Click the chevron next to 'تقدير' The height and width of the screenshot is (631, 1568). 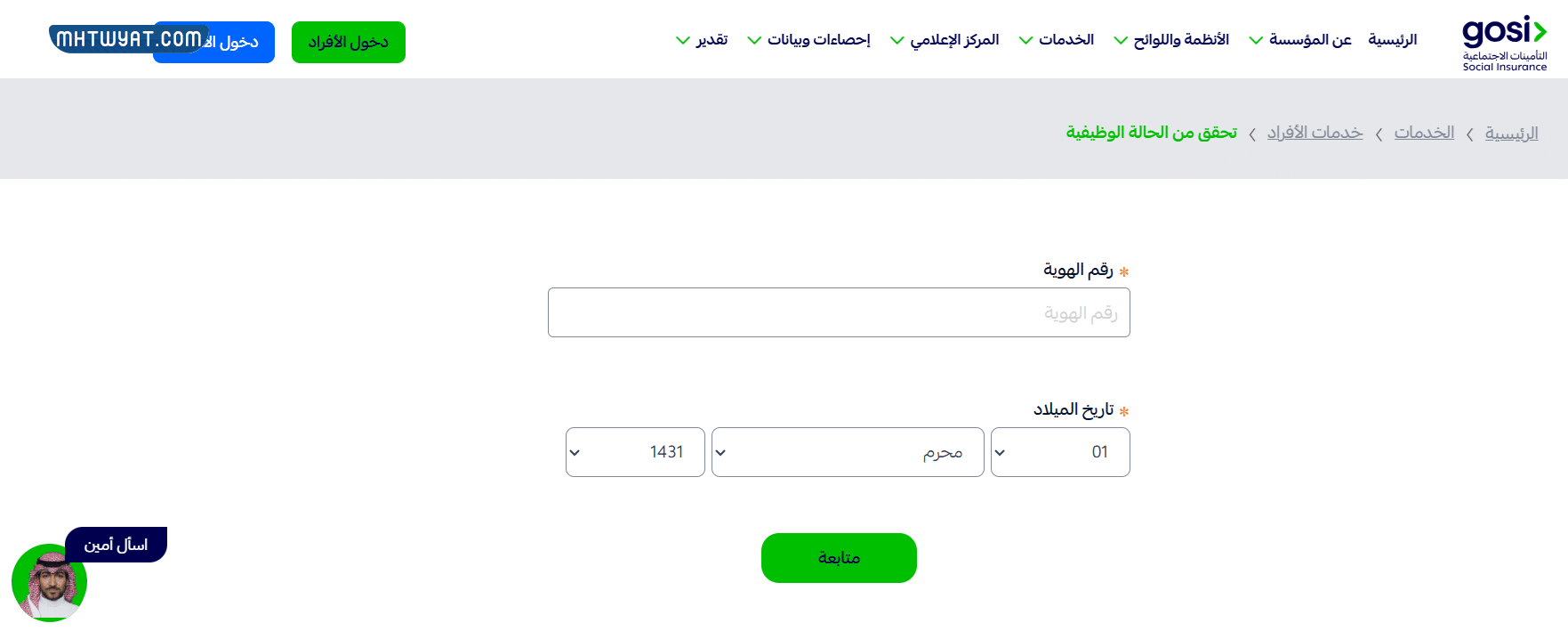point(682,39)
